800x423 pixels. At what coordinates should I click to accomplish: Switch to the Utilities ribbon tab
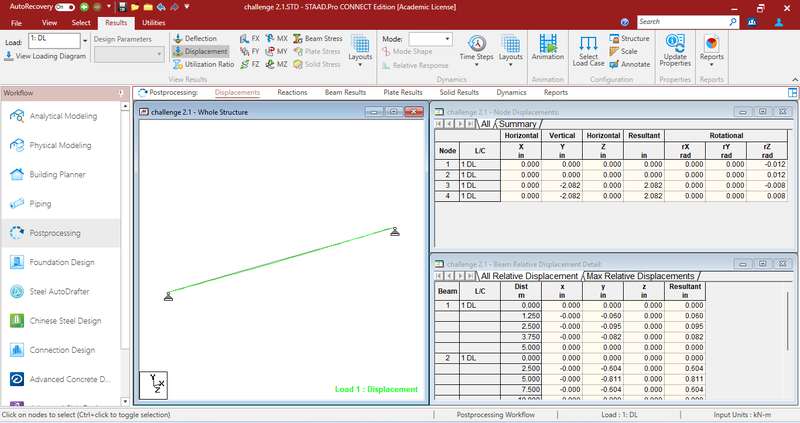[x=153, y=21]
